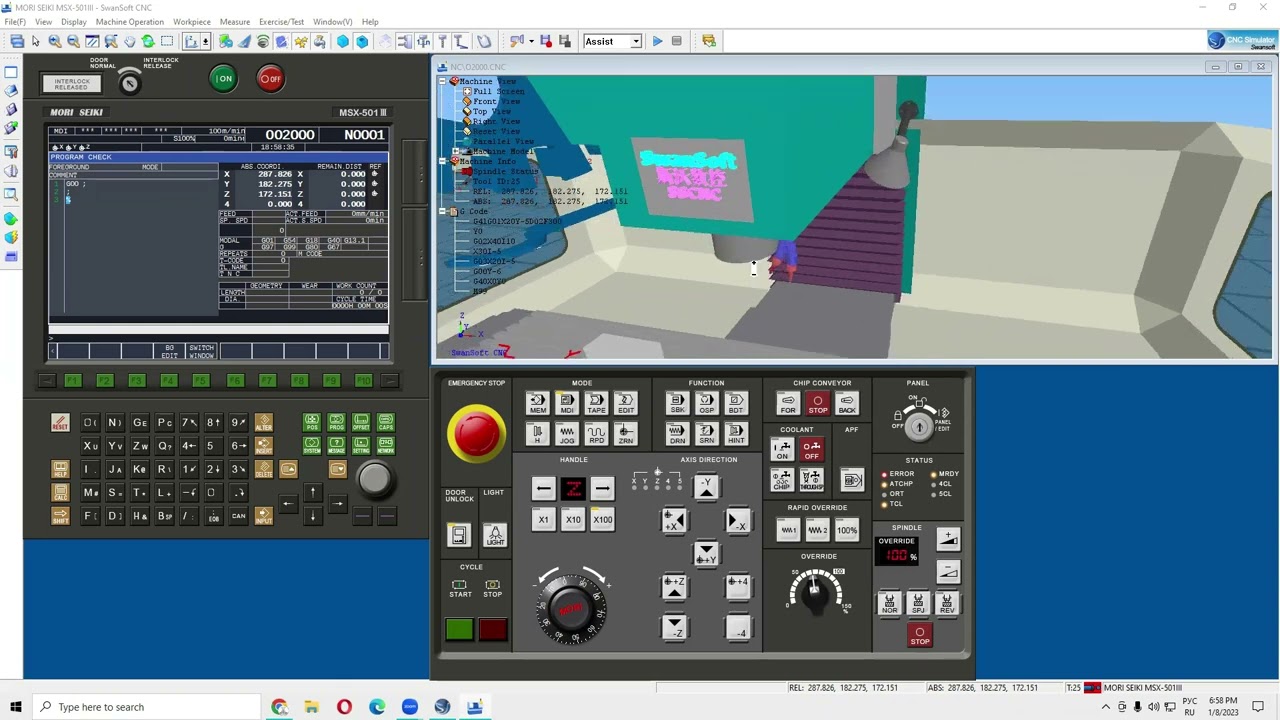The width and height of the screenshot is (1280, 720).
Task: Stop the chip conveyor
Action: coord(818,404)
